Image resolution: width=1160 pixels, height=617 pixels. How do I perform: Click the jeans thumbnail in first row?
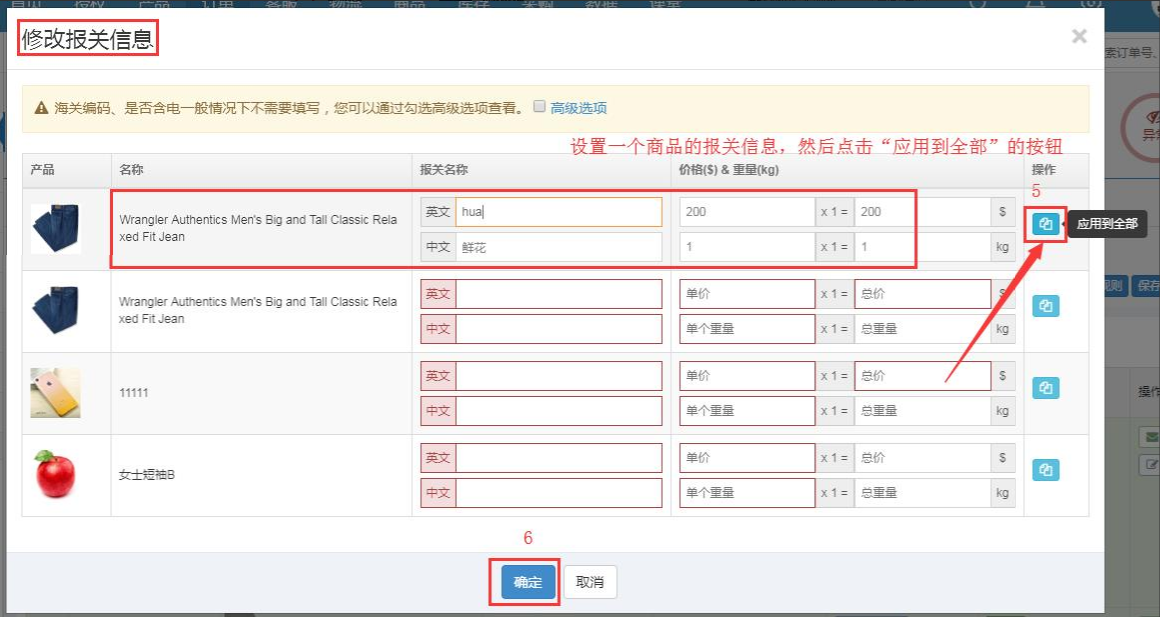click(55, 229)
